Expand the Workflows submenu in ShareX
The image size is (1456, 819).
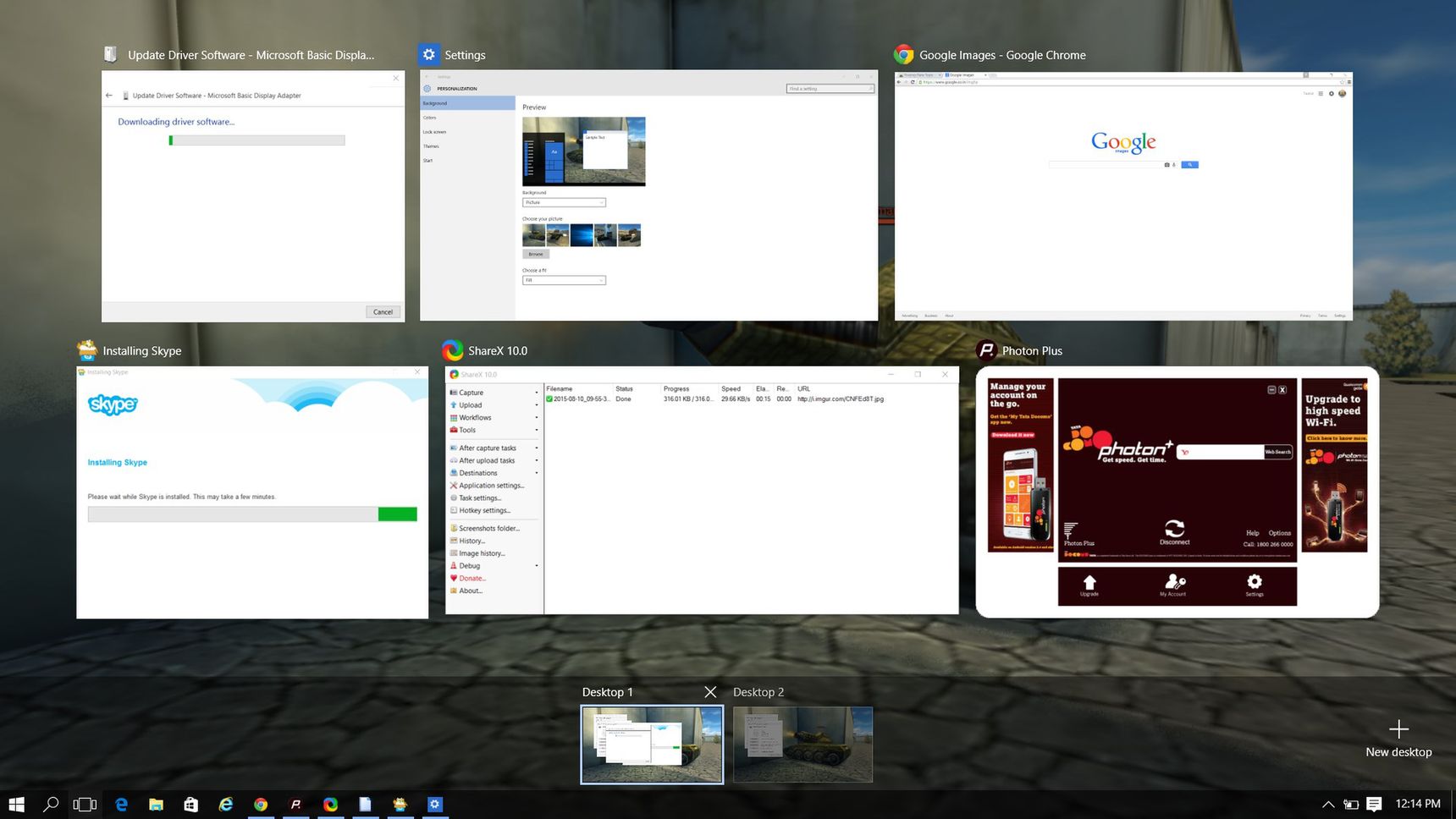[537, 418]
